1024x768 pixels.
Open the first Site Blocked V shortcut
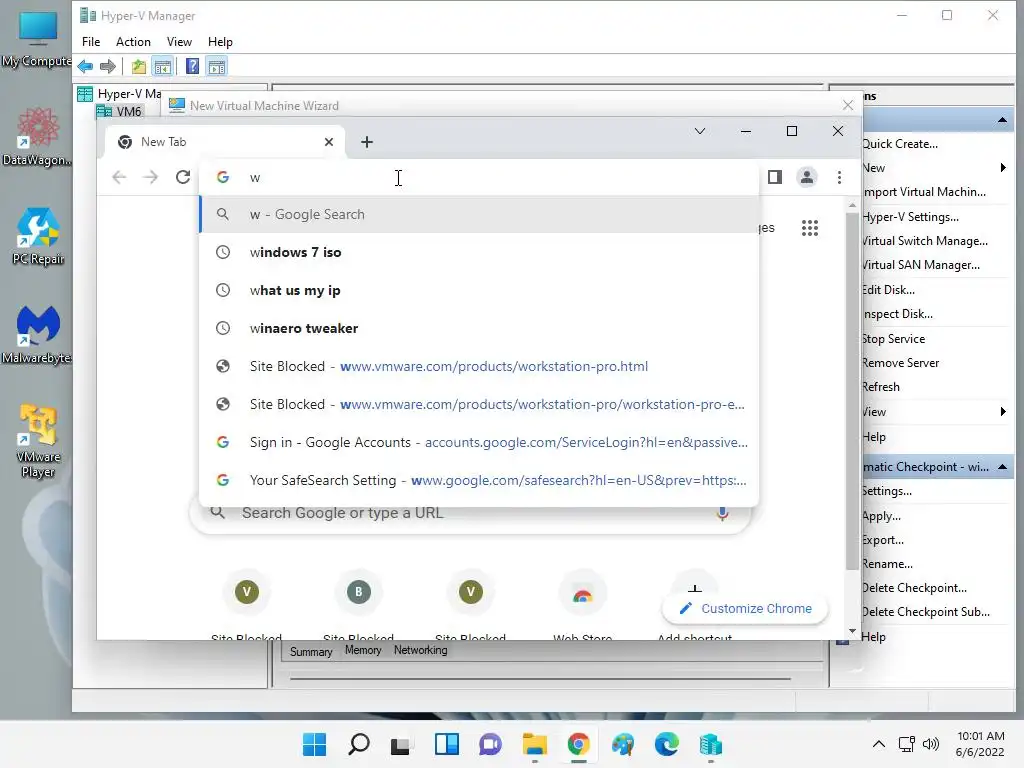point(247,607)
